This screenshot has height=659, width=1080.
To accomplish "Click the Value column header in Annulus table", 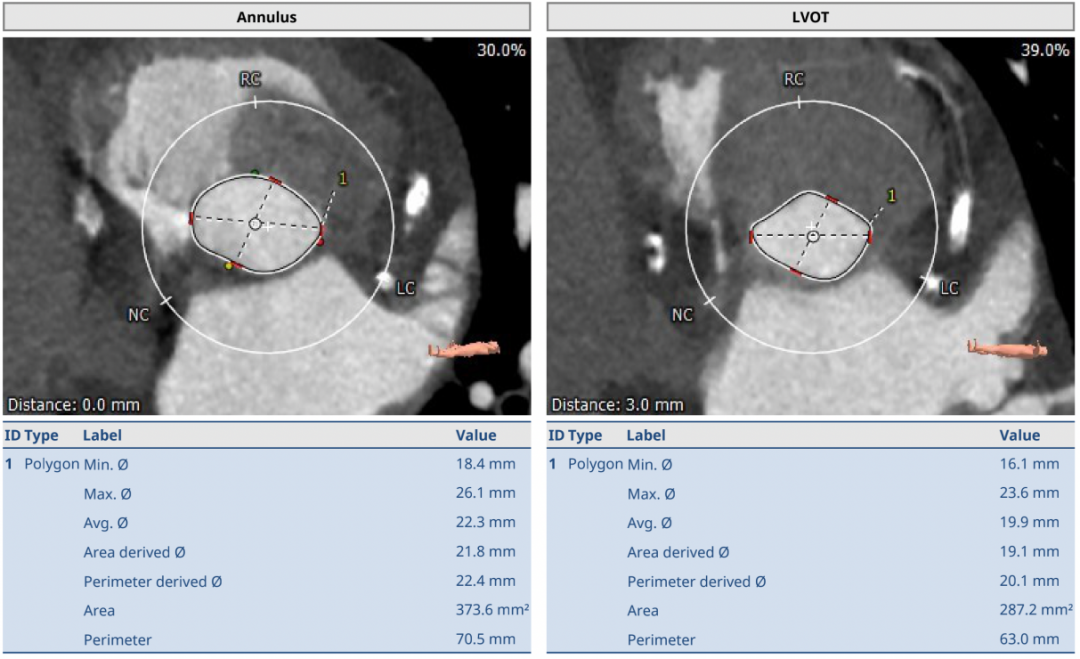I will pos(476,435).
